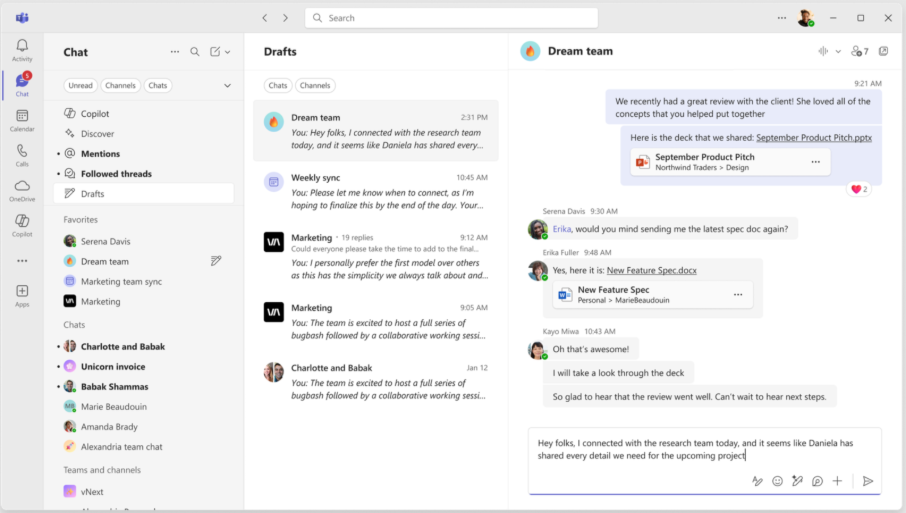The image size is (906, 513).
Task: Send the drafted message with the Send icon
Action: point(867,481)
